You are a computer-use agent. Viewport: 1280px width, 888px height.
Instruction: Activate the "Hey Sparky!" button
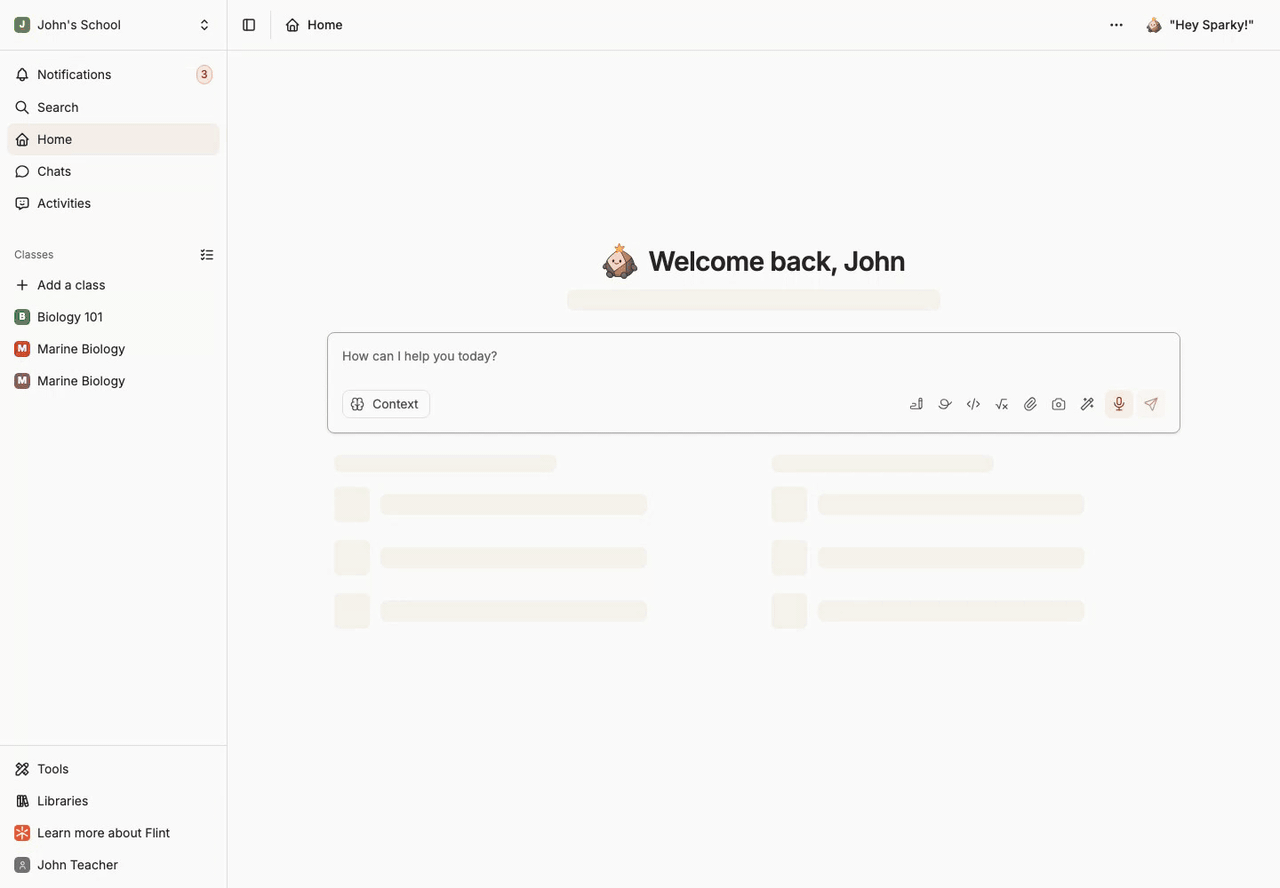1200,25
